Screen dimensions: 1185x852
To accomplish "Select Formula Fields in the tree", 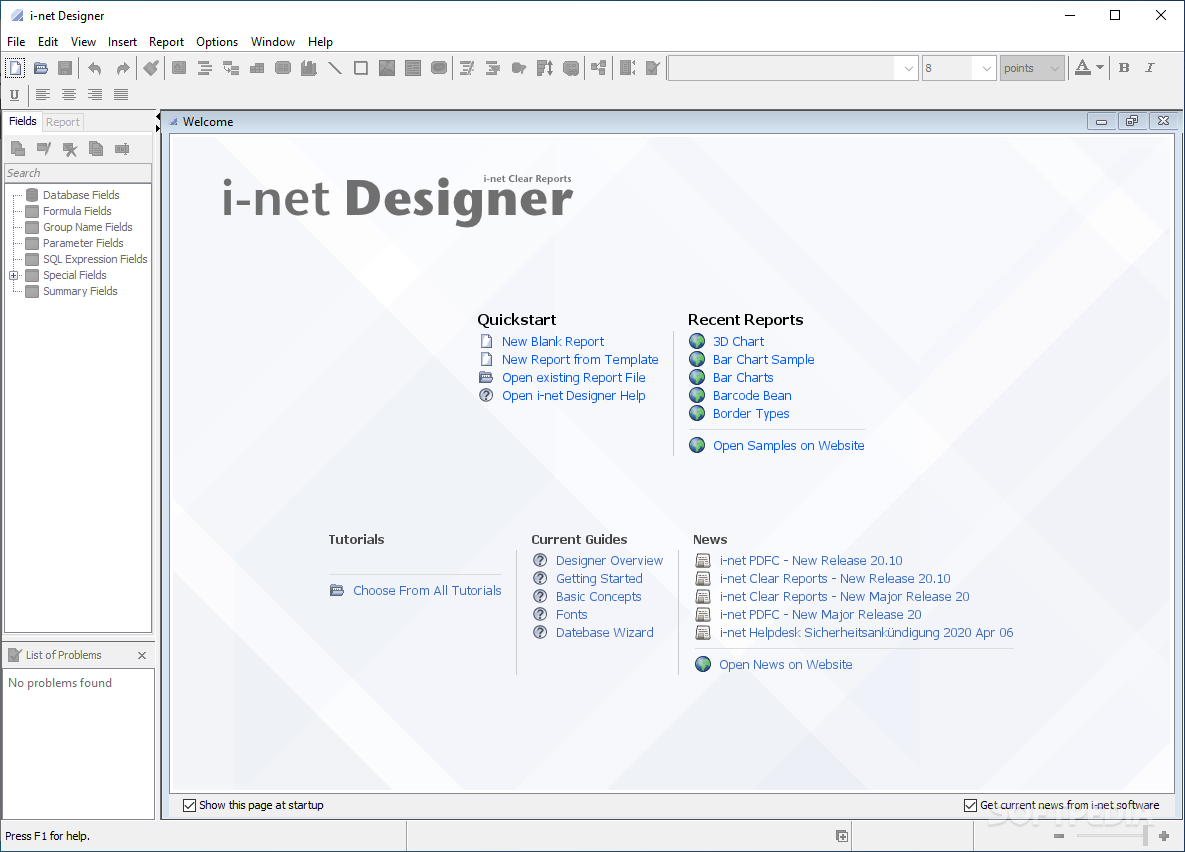I will click(x=77, y=211).
